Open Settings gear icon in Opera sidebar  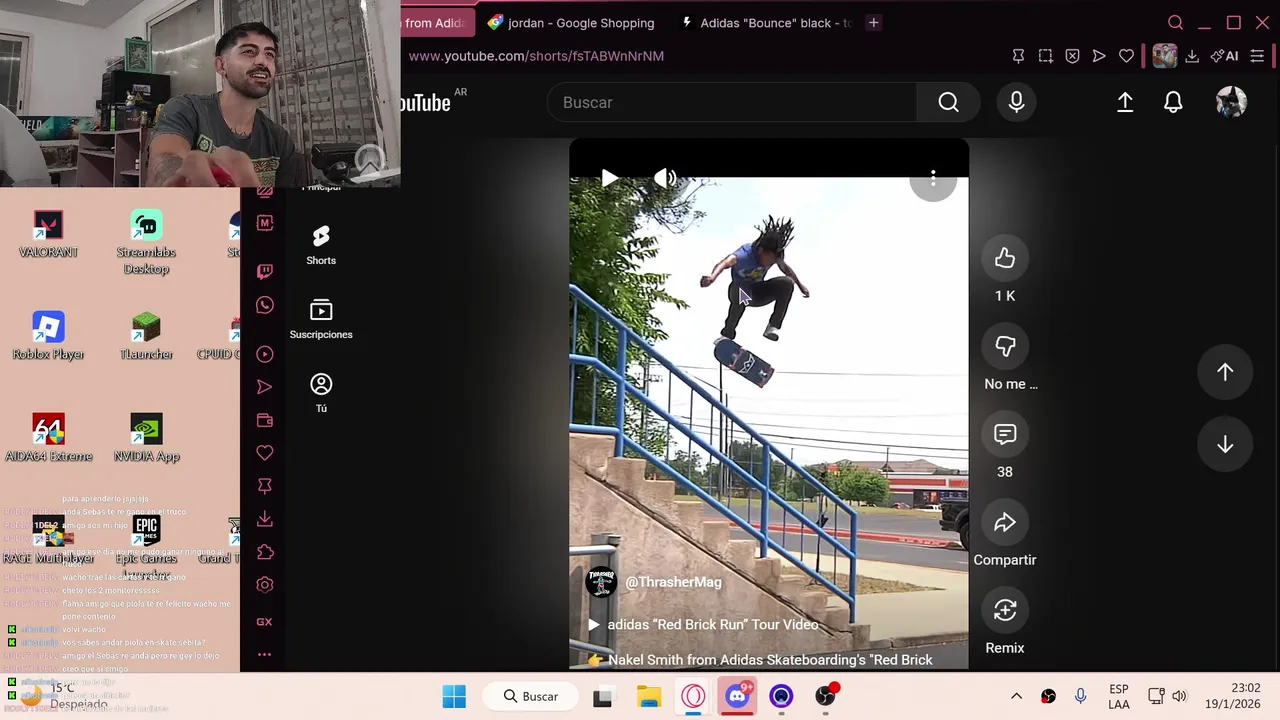click(x=264, y=585)
